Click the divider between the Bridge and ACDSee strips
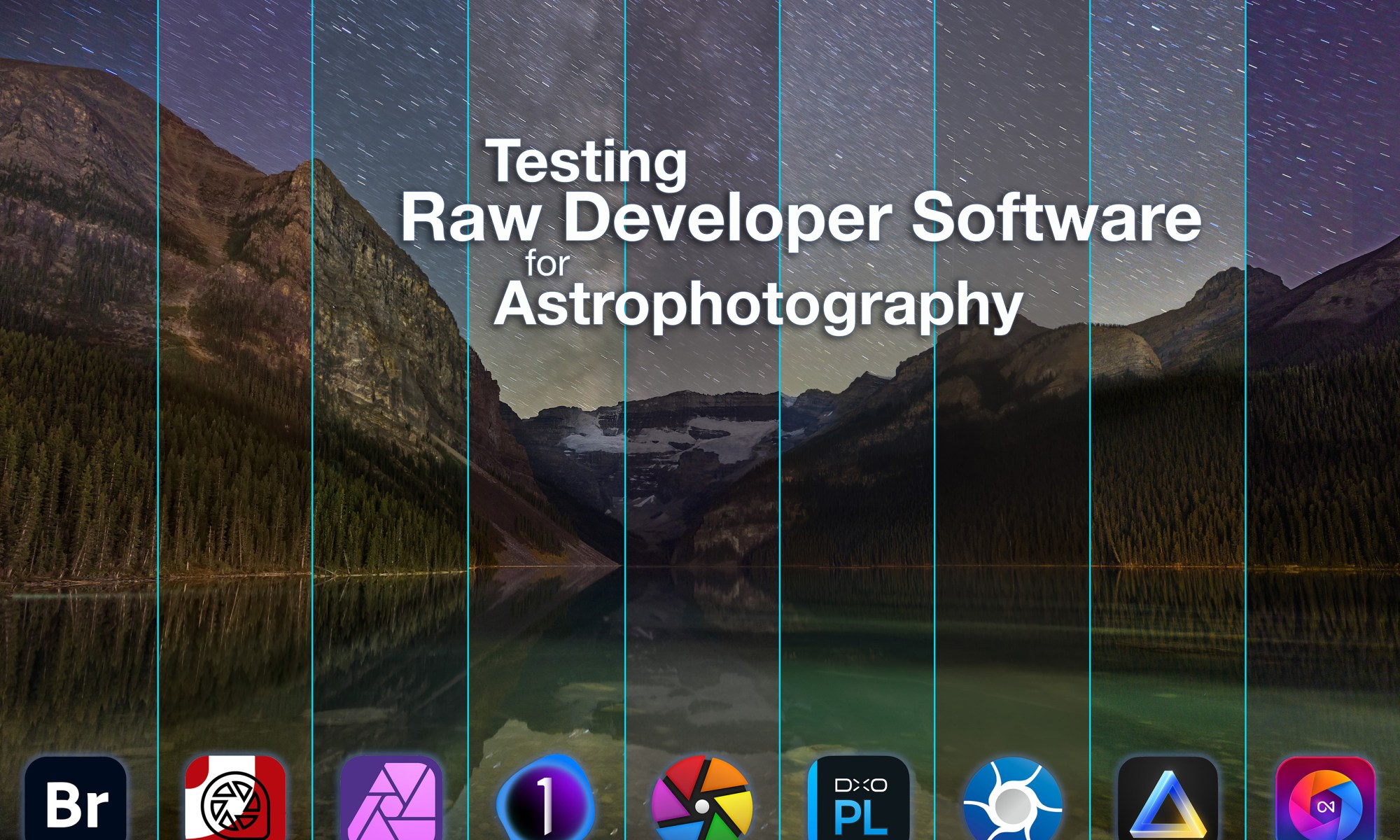 coord(158,420)
